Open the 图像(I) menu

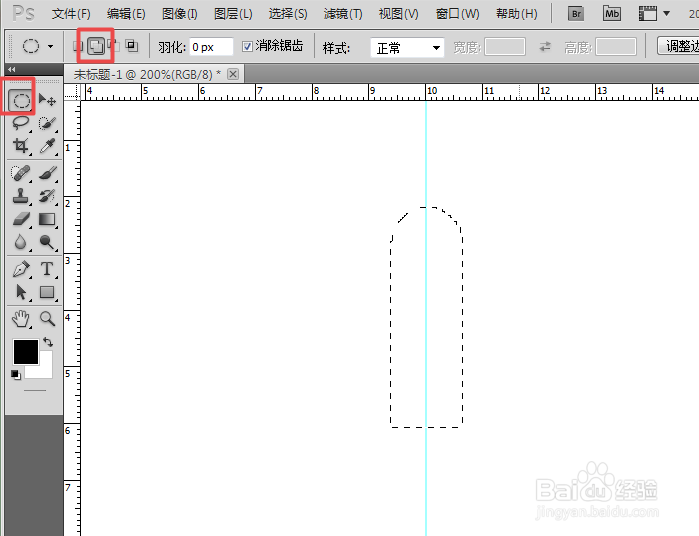(180, 14)
